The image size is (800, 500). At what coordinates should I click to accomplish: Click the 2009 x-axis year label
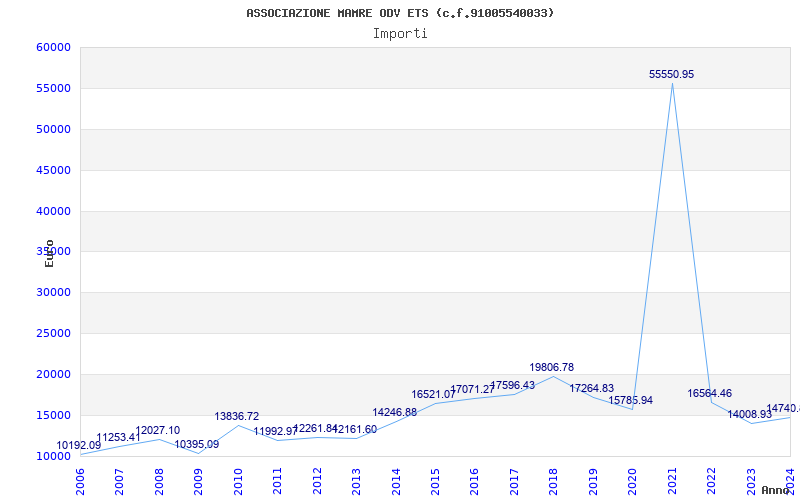click(x=198, y=482)
